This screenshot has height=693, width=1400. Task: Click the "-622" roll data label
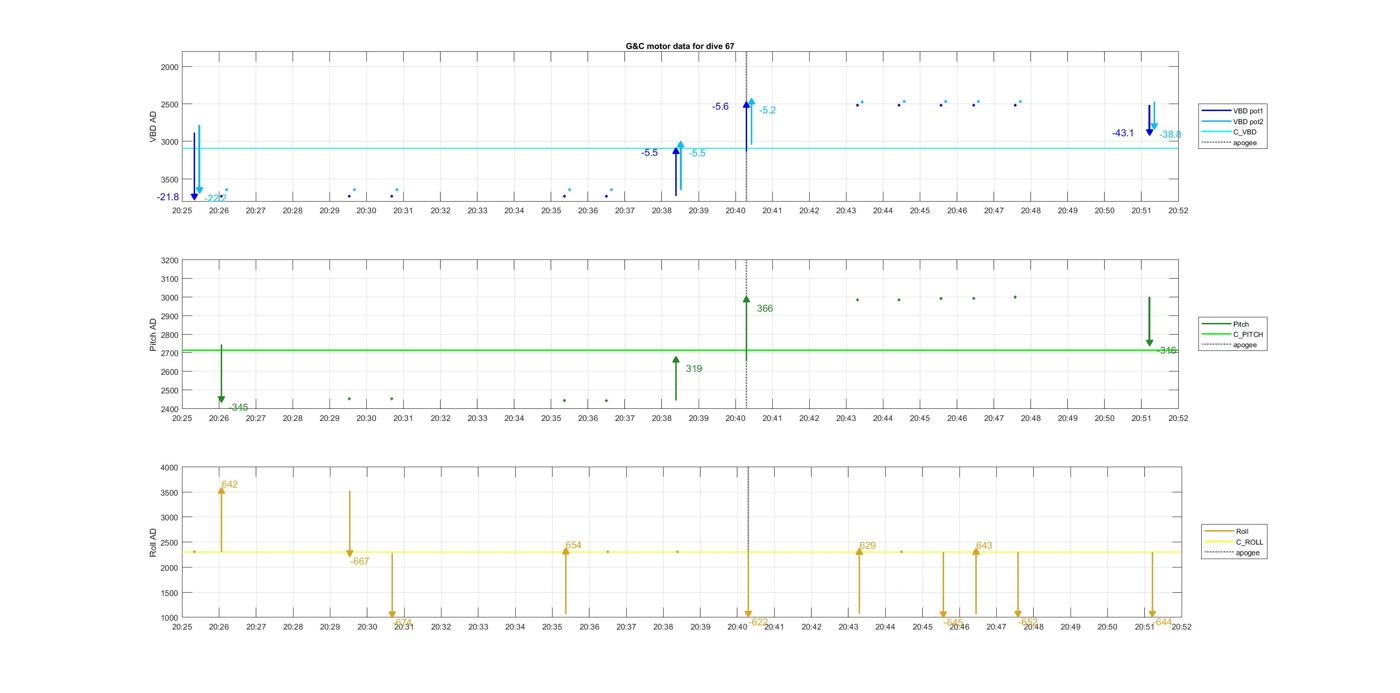[759, 622]
